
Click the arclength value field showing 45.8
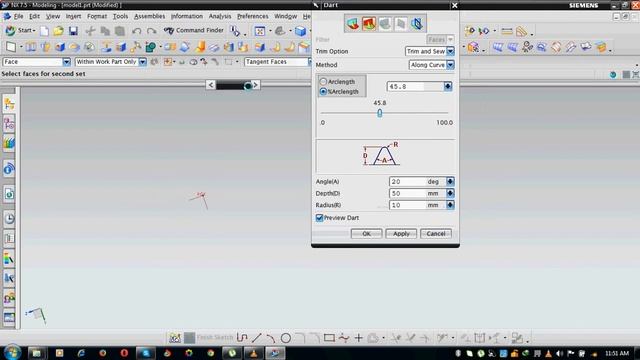coord(415,87)
